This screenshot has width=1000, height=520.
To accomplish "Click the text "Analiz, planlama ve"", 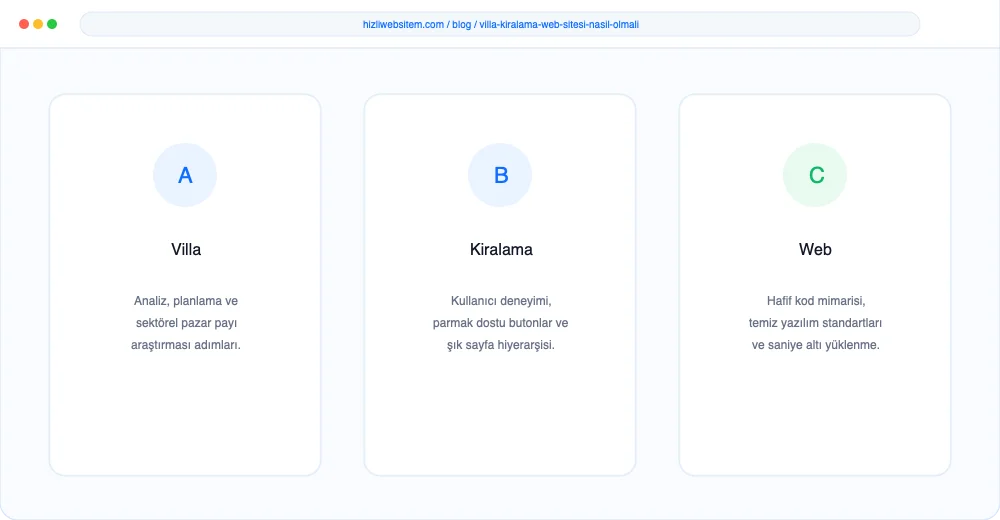I will pyautogui.click(x=186, y=301).
